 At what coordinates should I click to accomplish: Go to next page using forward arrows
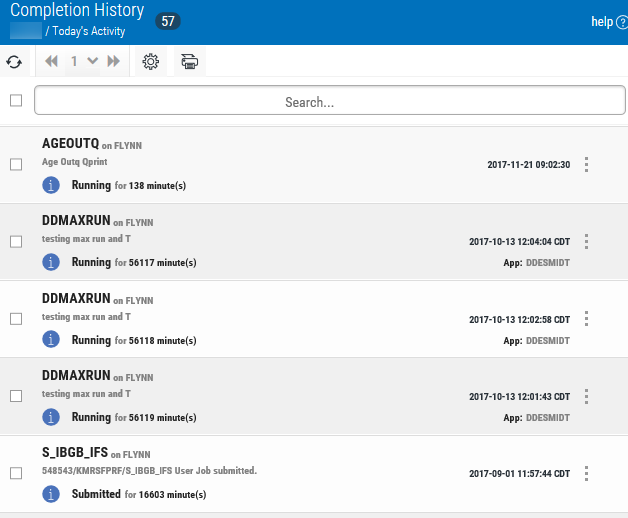pos(113,62)
